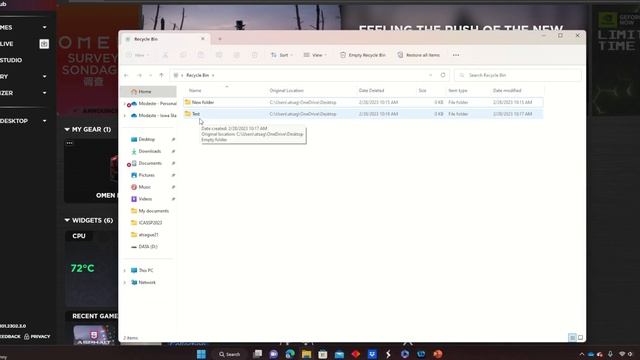Viewport: 640px width, 360px height.
Task: Click the Forward navigation arrow
Action: coord(140,76)
